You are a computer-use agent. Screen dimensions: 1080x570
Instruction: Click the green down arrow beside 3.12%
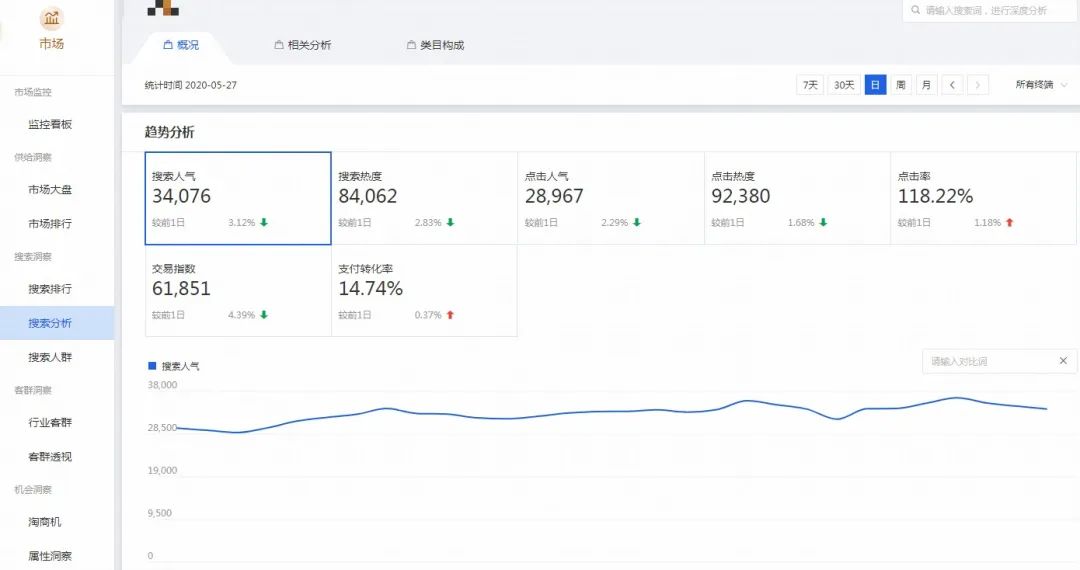point(264,222)
